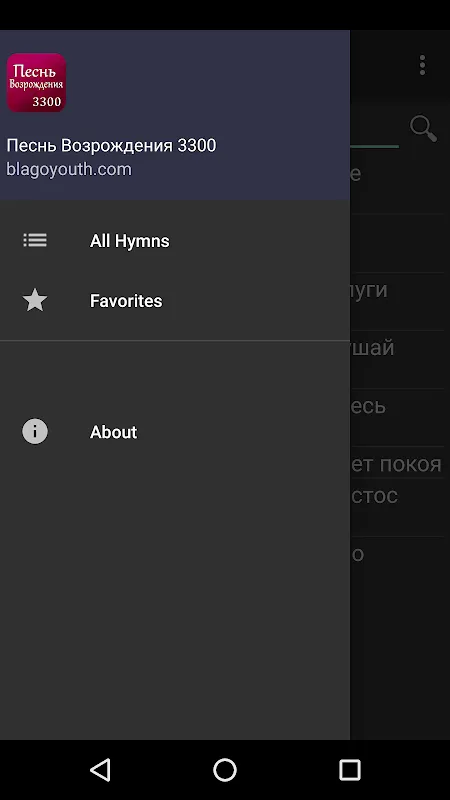Tap the dimmed search input field

coord(374,129)
